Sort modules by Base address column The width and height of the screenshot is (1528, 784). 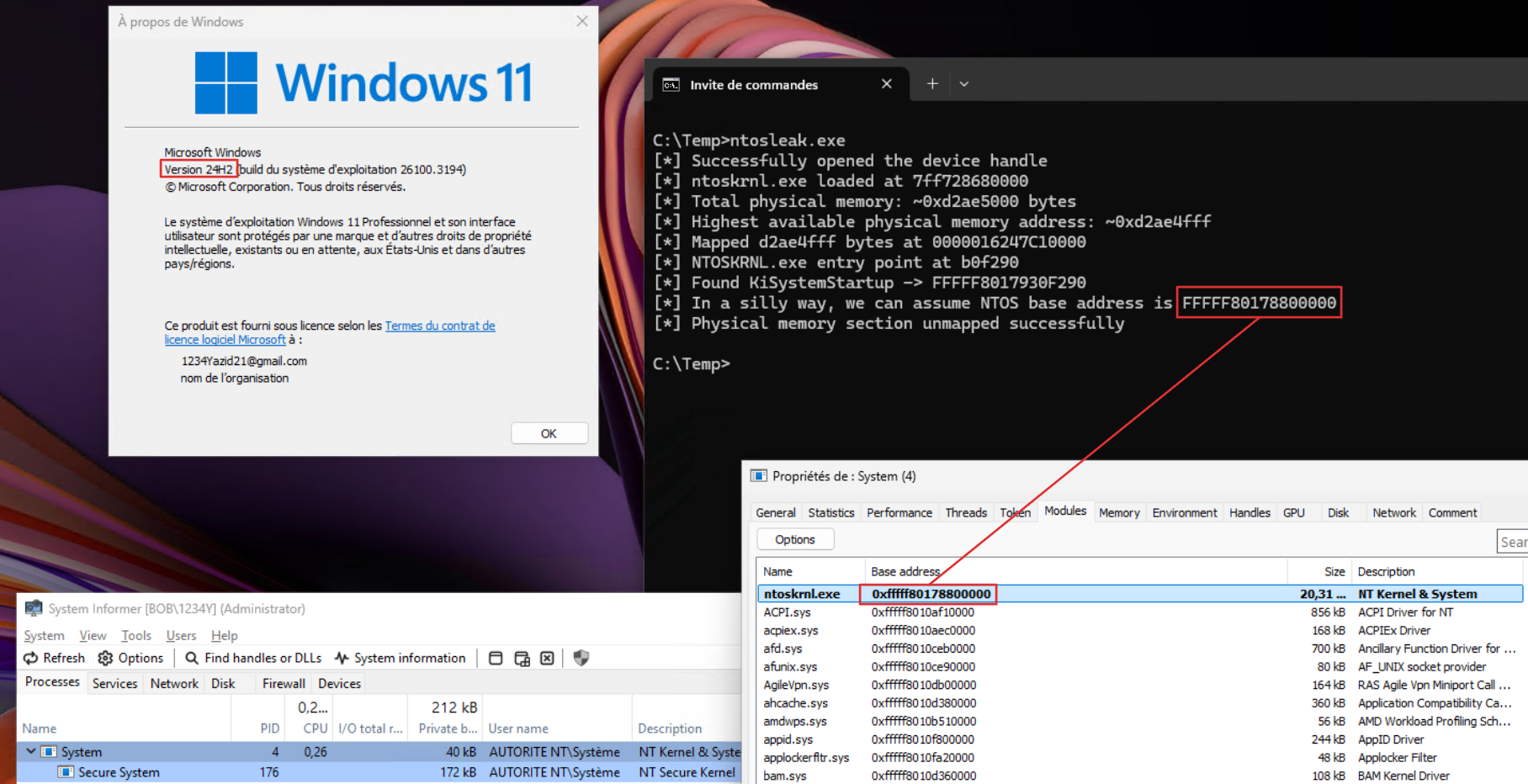click(x=1075, y=571)
